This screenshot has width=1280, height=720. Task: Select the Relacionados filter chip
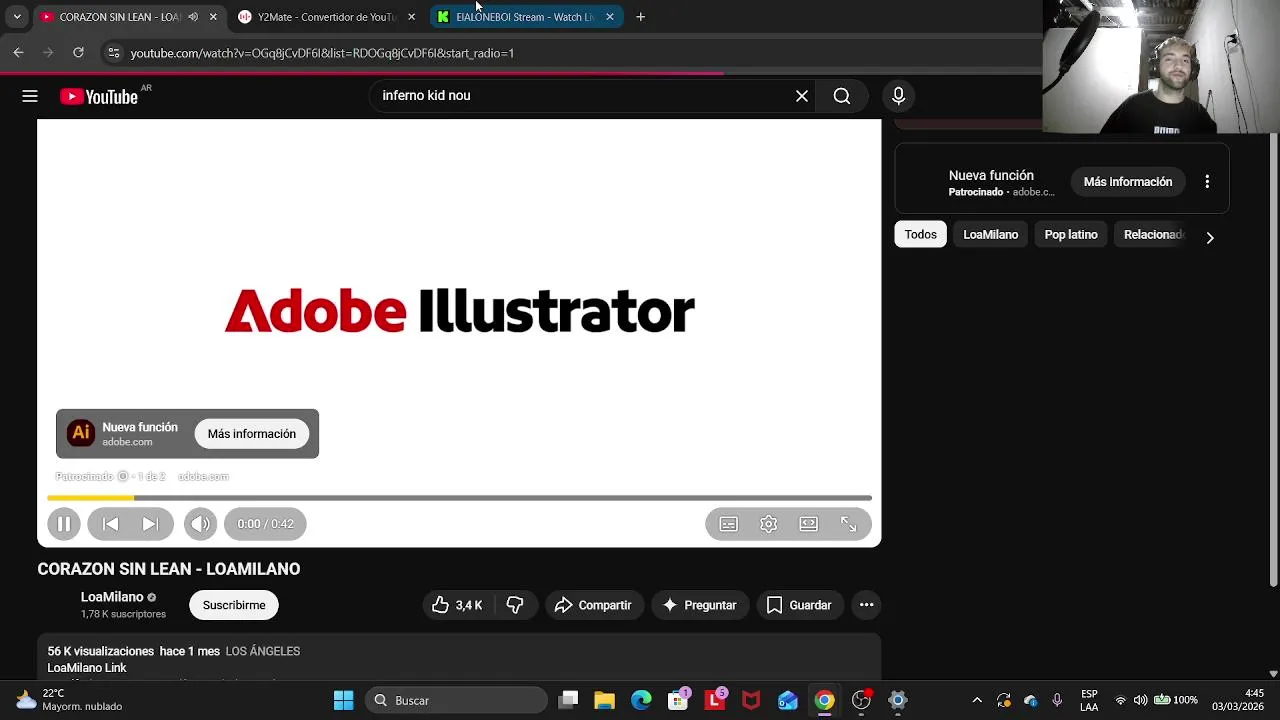[x=1154, y=235]
